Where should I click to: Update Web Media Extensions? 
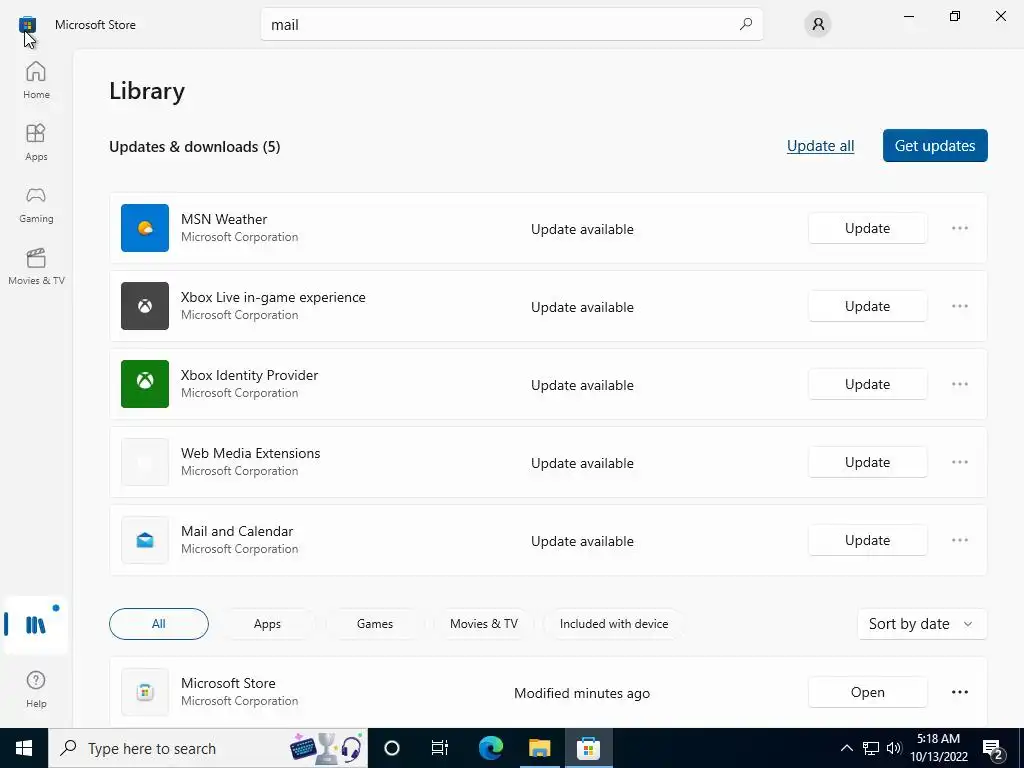click(867, 462)
